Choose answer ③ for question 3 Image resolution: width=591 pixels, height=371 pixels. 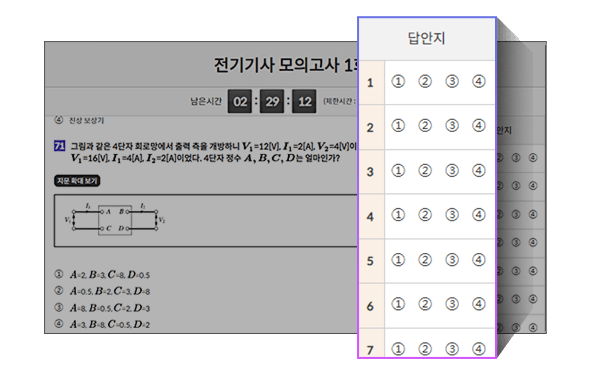coord(452,171)
